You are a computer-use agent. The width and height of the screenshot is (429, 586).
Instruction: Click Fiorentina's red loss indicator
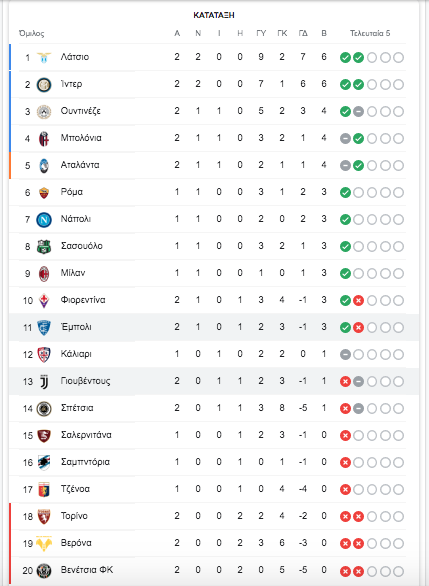pos(358,300)
